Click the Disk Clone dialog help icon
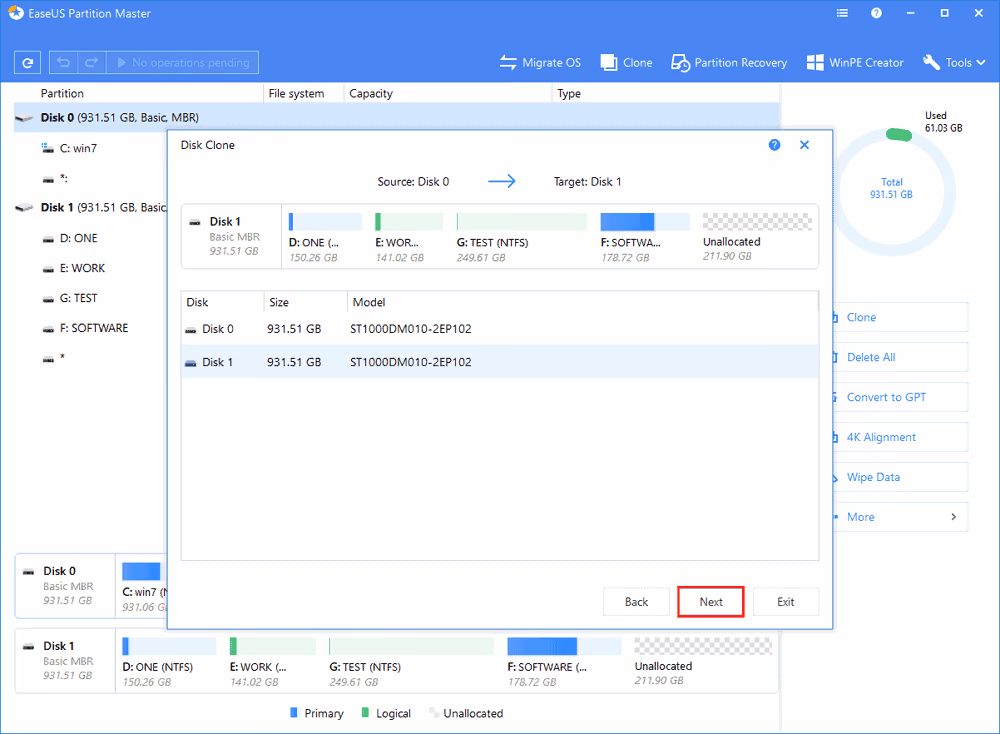Viewport: 1000px width, 734px height. [x=774, y=145]
